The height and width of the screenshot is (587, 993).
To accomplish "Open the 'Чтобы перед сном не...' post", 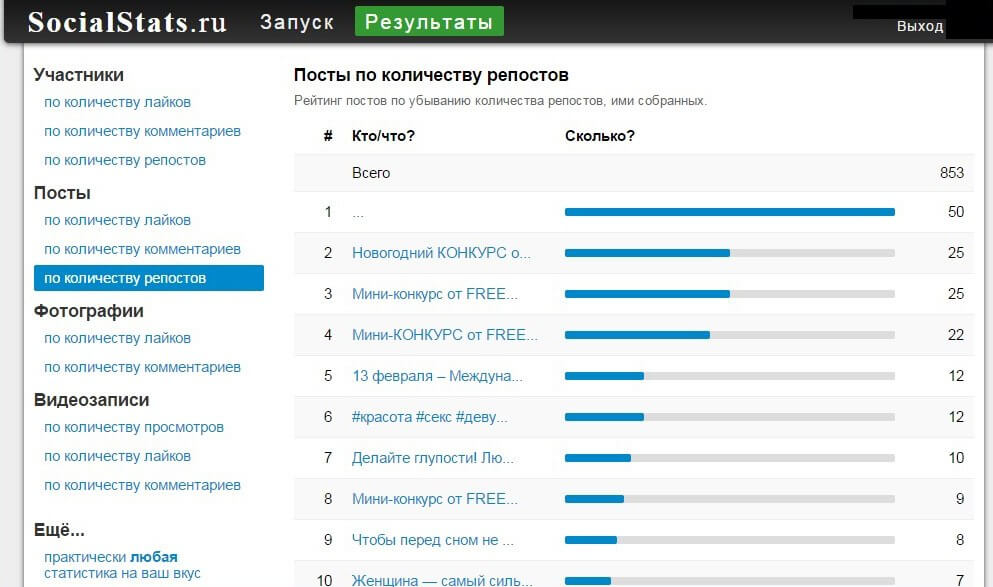I will (433, 540).
